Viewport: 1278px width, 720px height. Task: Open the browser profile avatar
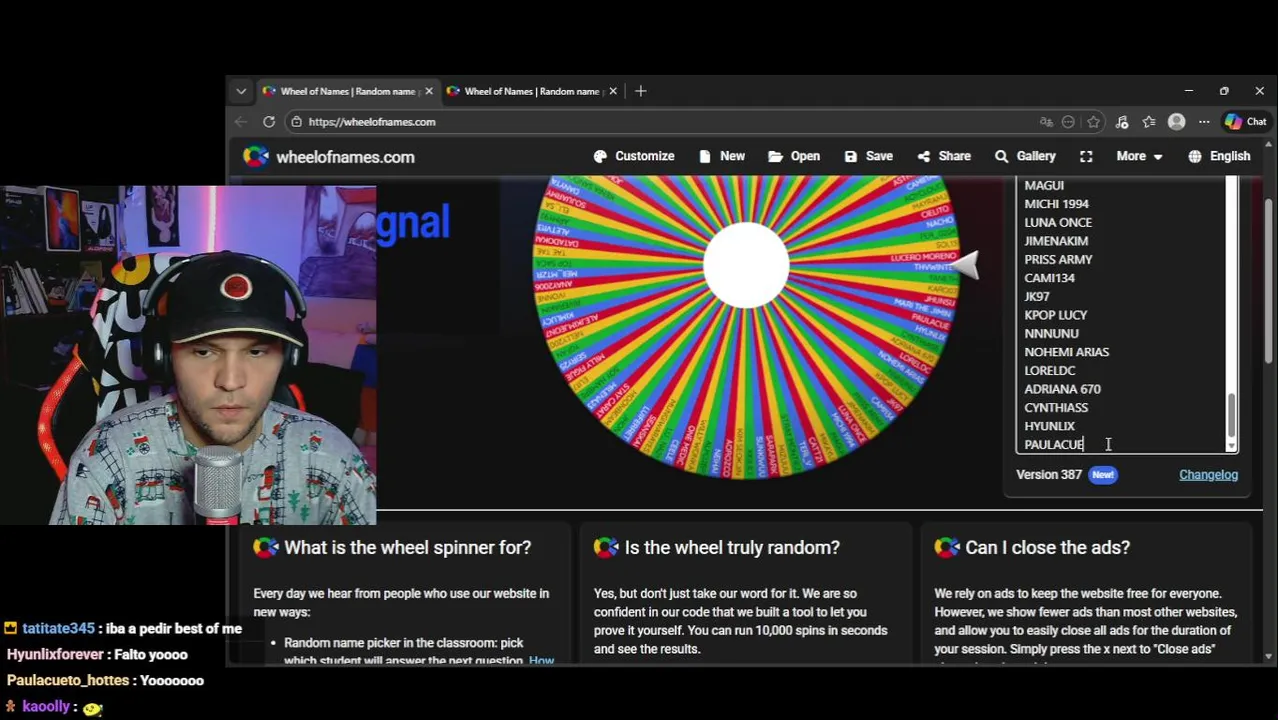click(x=1177, y=122)
